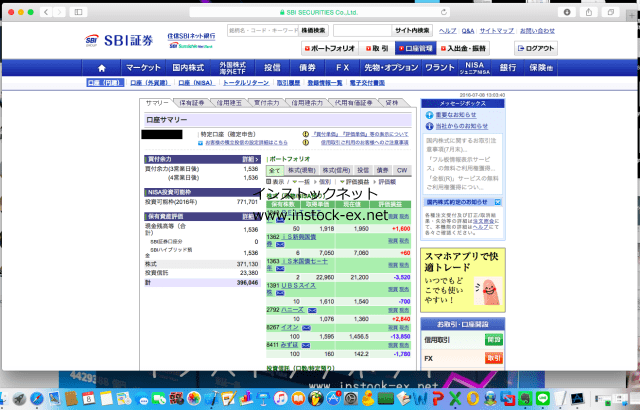
Task: Switch to the 保有証券 tab
Action: [x=192, y=103]
